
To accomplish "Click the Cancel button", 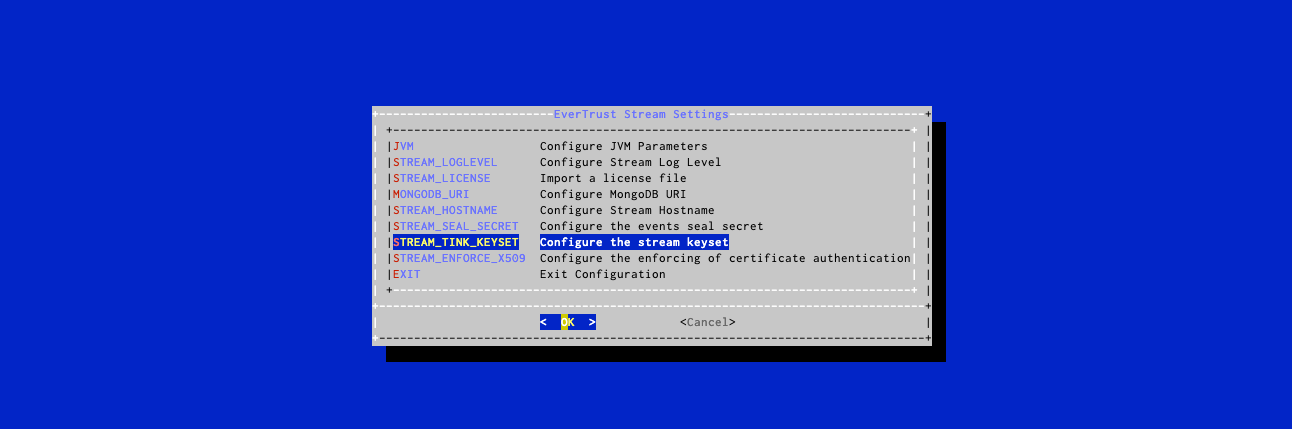I will (x=708, y=322).
